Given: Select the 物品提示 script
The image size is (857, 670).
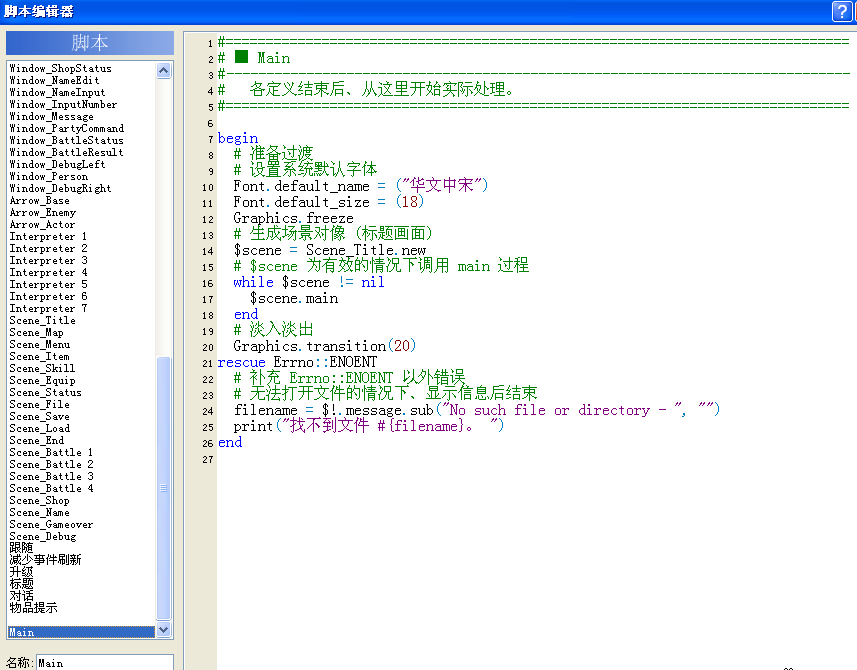Looking at the screenshot, I should coord(33,608).
